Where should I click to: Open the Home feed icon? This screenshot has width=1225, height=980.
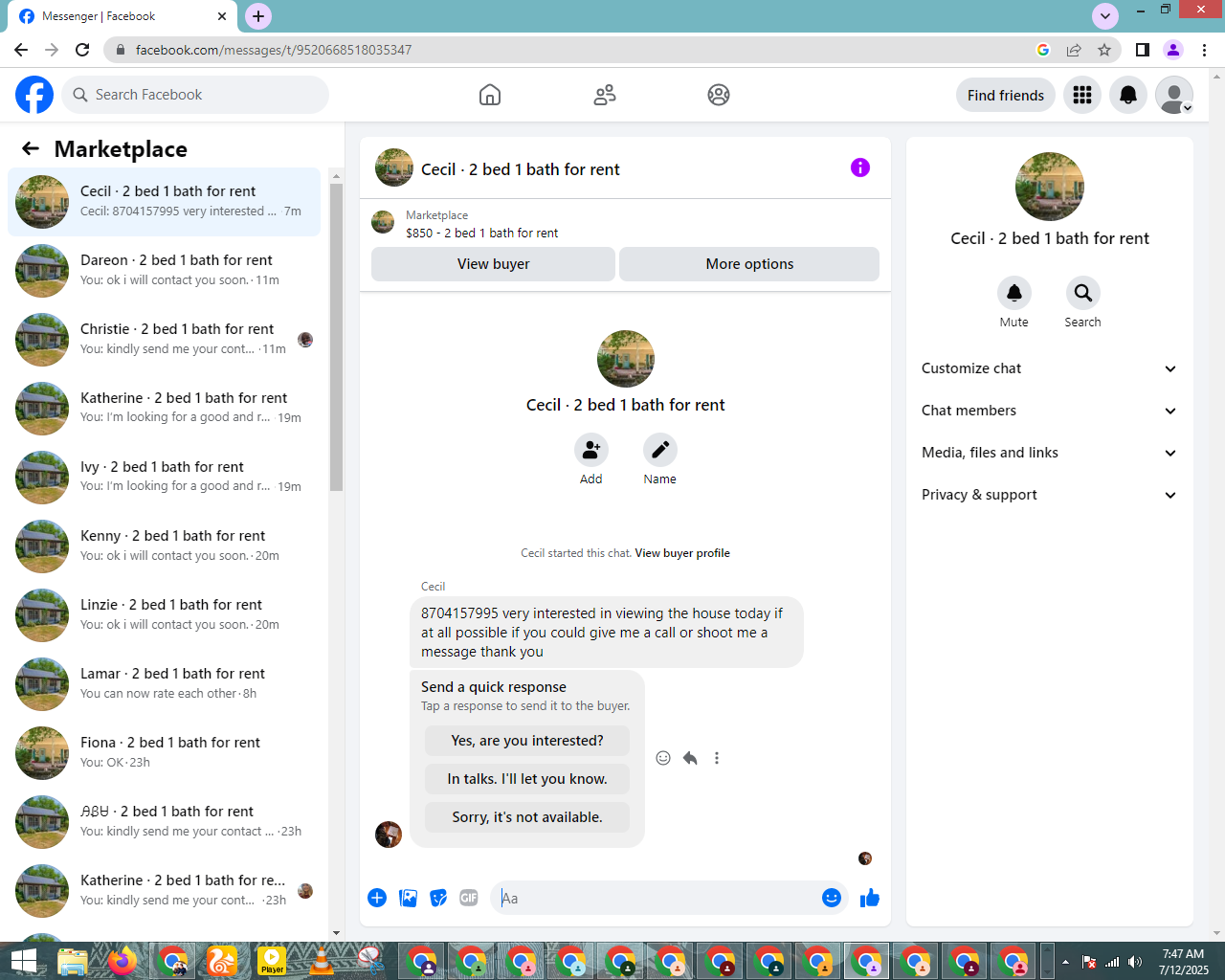point(490,95)
